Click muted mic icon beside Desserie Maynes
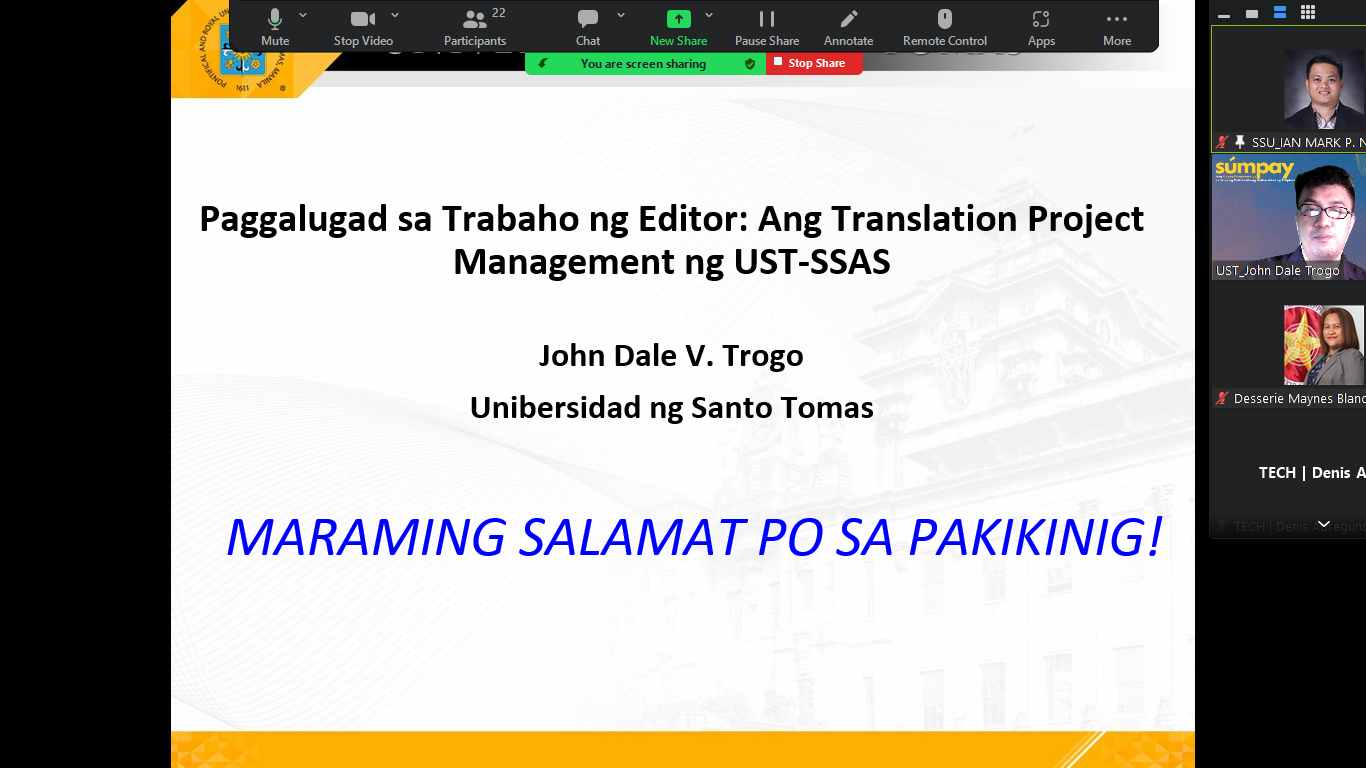 click(x=1222, y=398)
